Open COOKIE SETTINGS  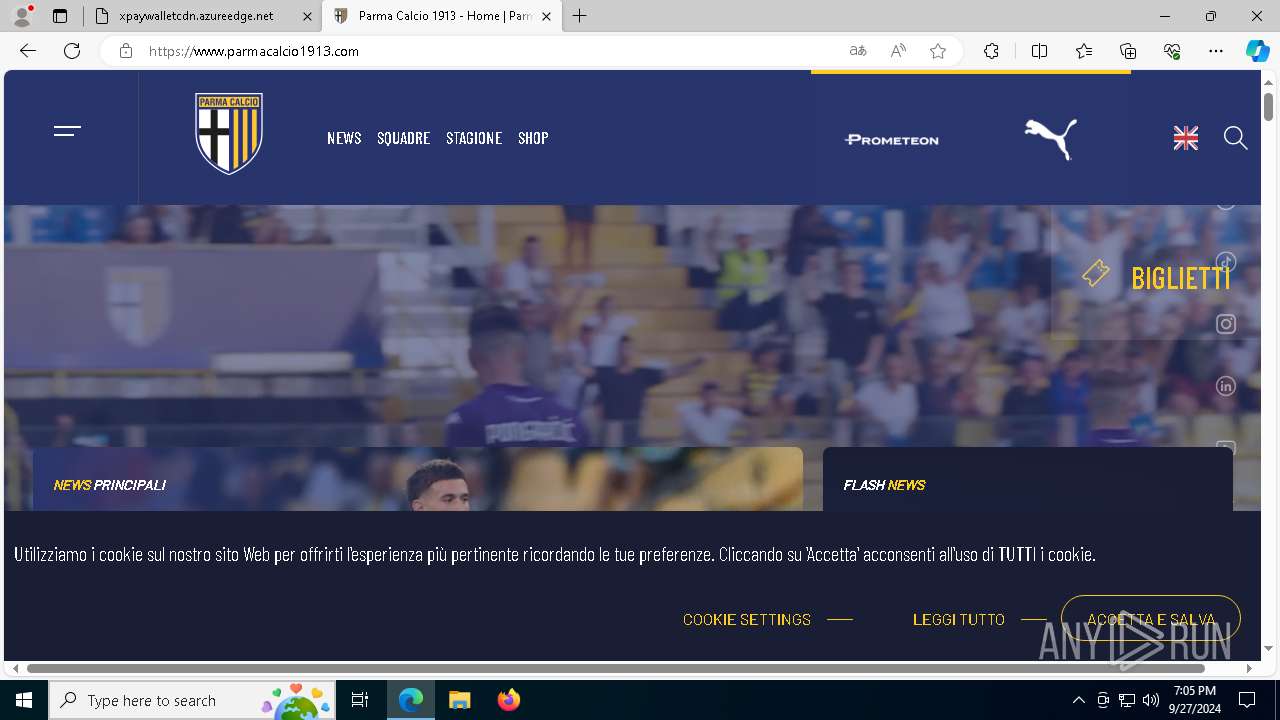click(747, 620)
